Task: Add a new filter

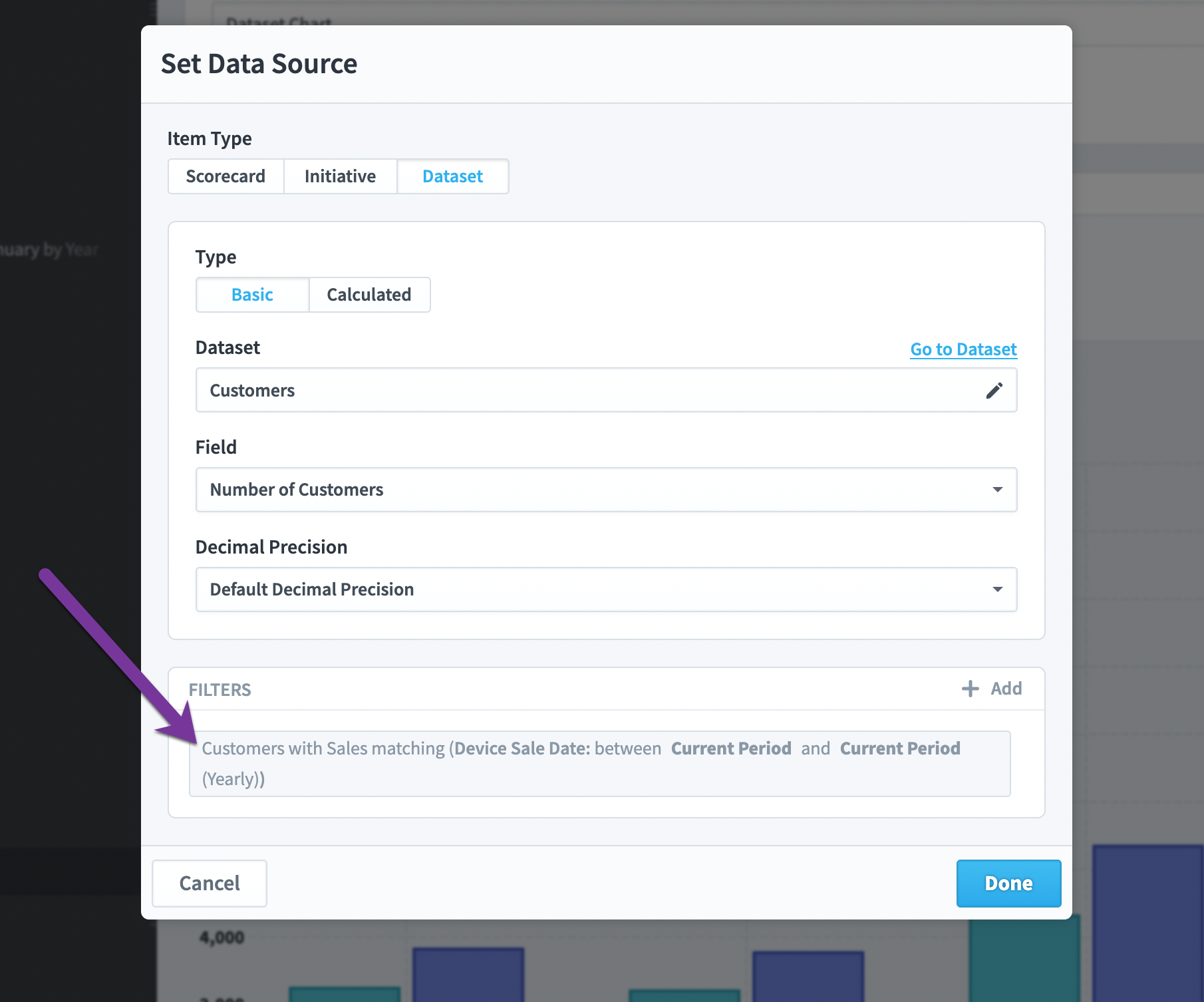Action: [992, 689]
